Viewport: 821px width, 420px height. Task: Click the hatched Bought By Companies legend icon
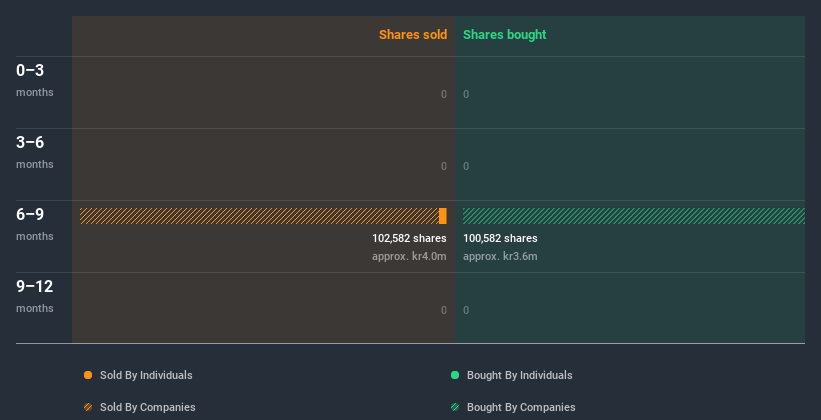coord(455,407)
